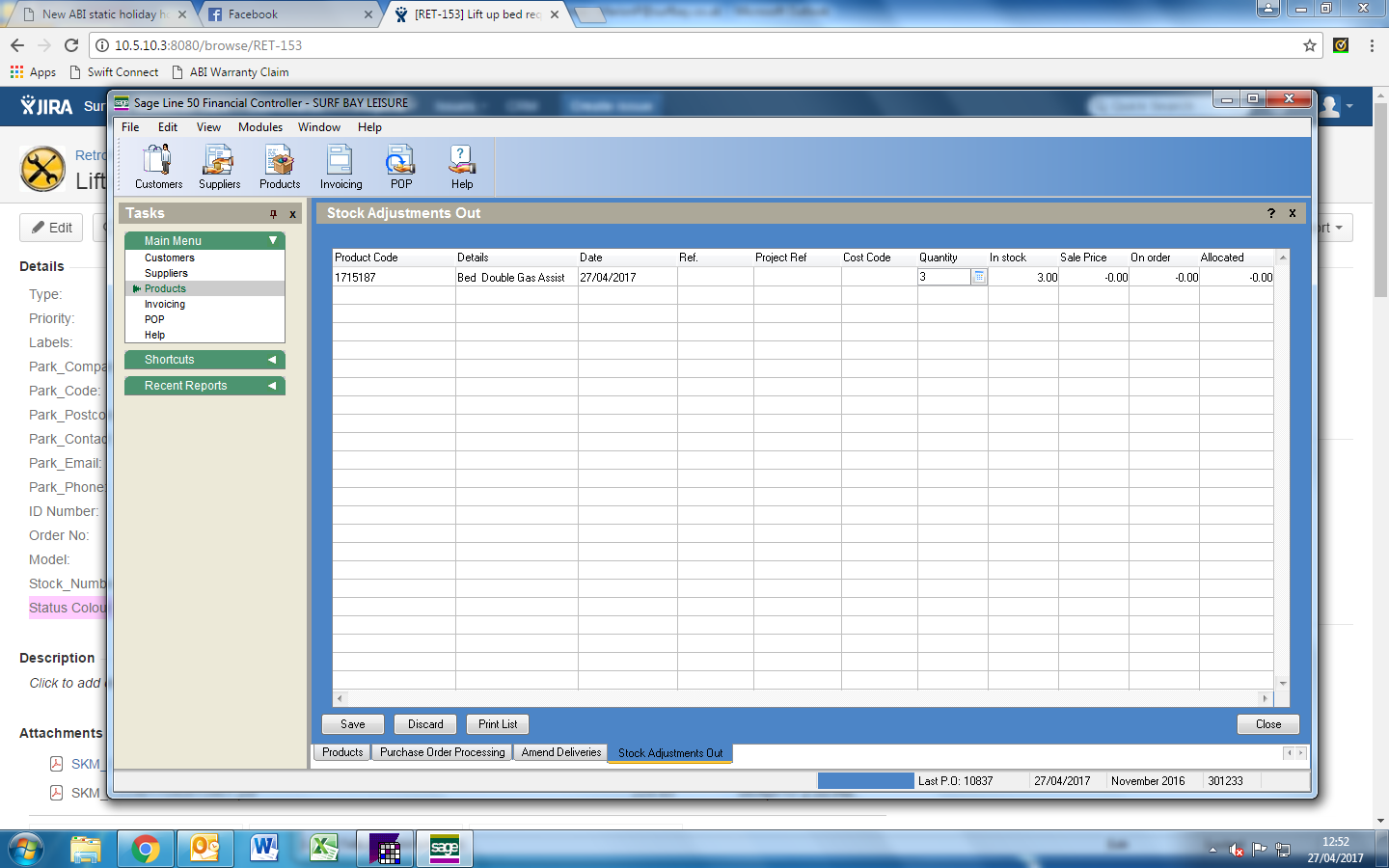Expand the Recent Reports section
Screen dimensions: 1389x868
[272, 386]
